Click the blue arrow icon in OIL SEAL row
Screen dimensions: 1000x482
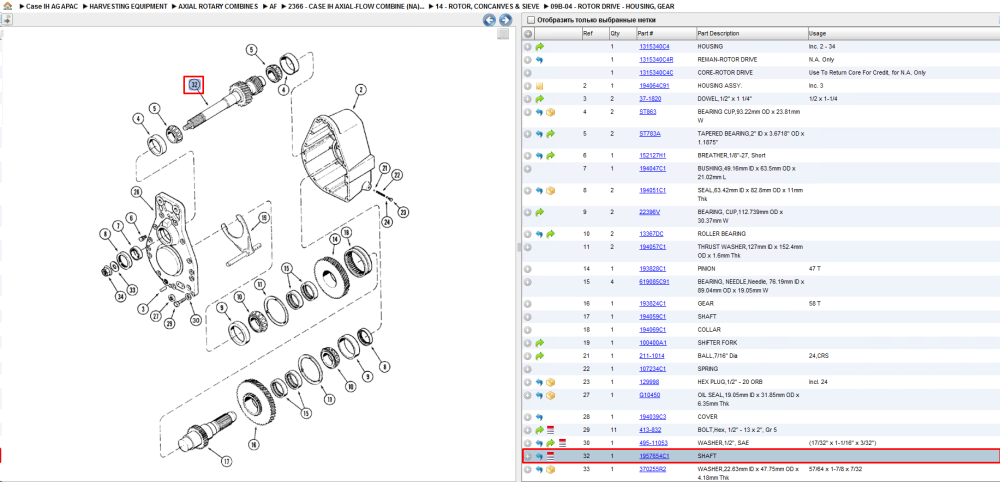point(540,395)
